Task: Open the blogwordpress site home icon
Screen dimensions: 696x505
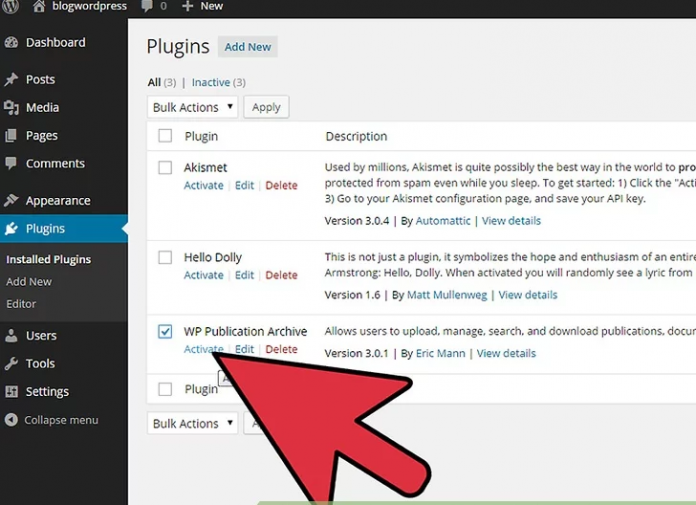Action: click(39, 6)
